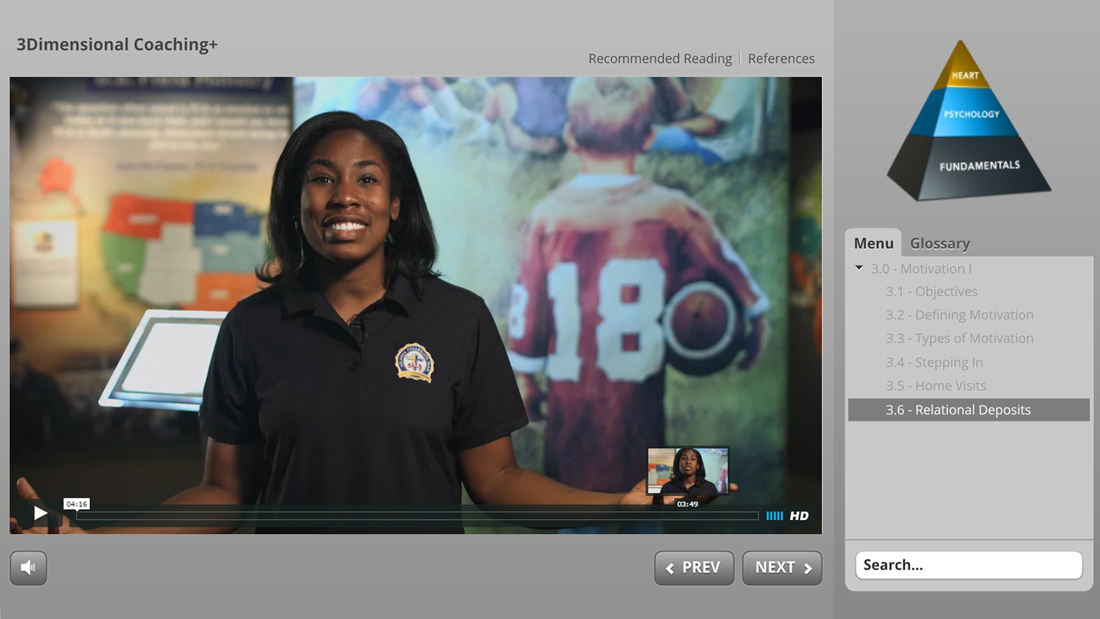
Task: Open lesson 3.1 - Objectives
Action: click(931, 292)
